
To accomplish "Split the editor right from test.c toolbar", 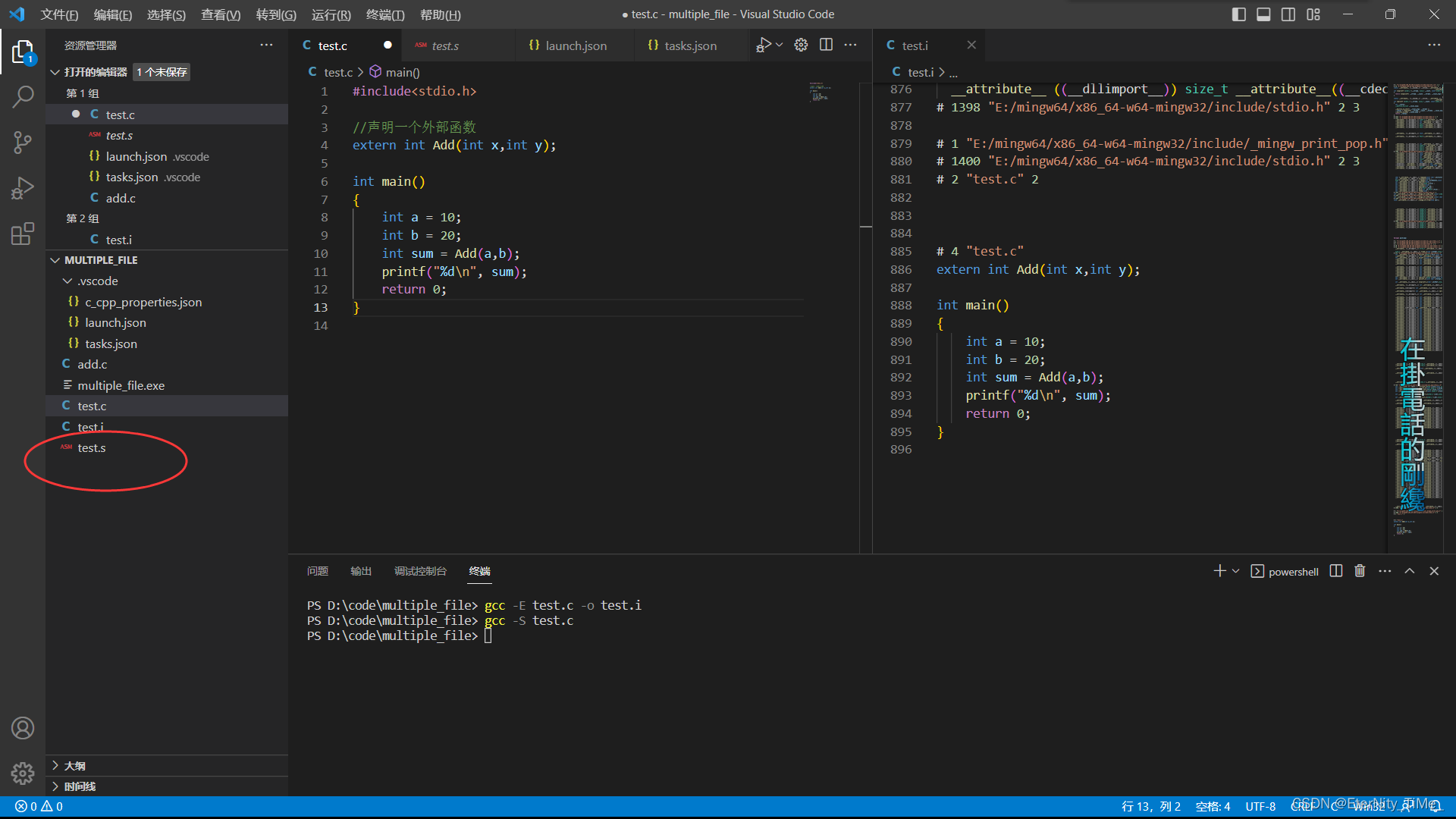I will click(826, 45).
